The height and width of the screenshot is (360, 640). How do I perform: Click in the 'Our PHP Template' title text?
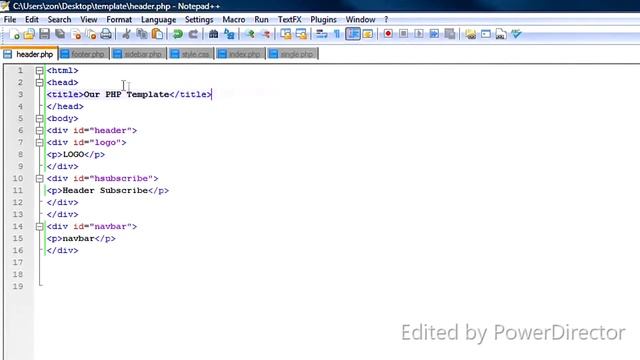tap(127, 94)
